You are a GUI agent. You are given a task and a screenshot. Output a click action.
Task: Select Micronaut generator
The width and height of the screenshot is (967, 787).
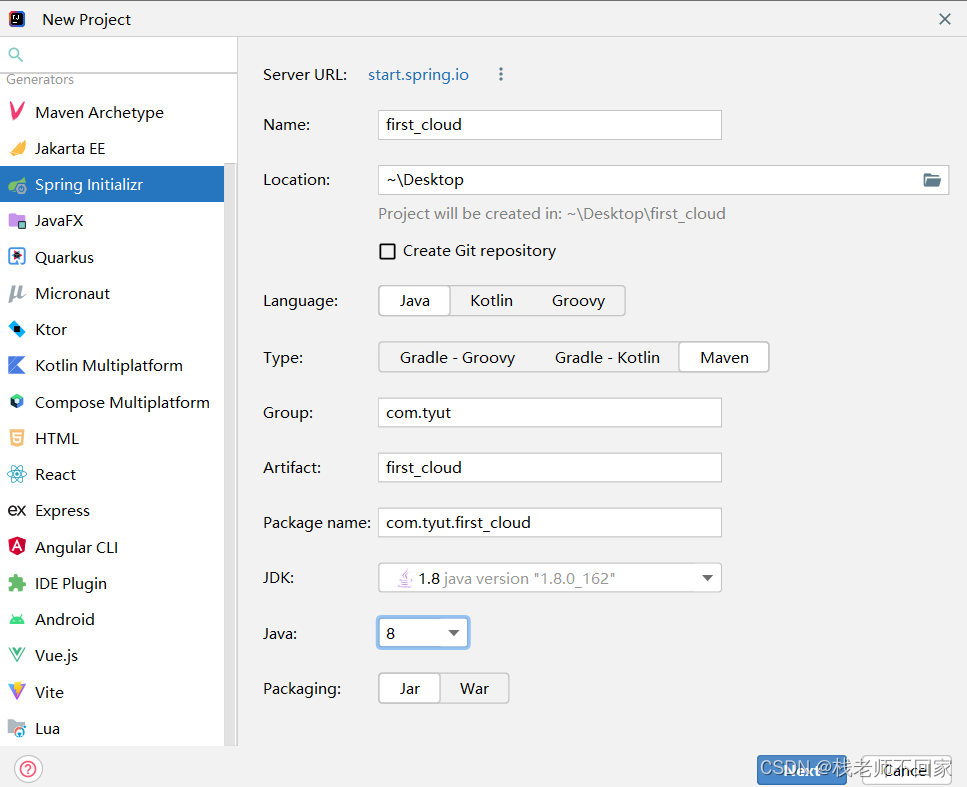point(112,294)
